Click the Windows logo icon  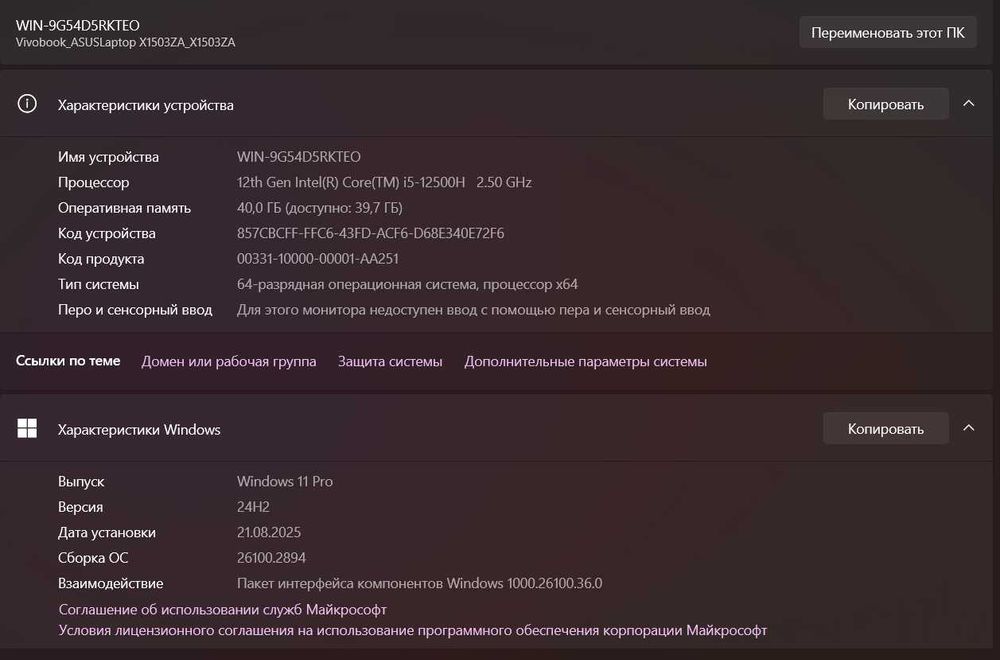[27, 429]
